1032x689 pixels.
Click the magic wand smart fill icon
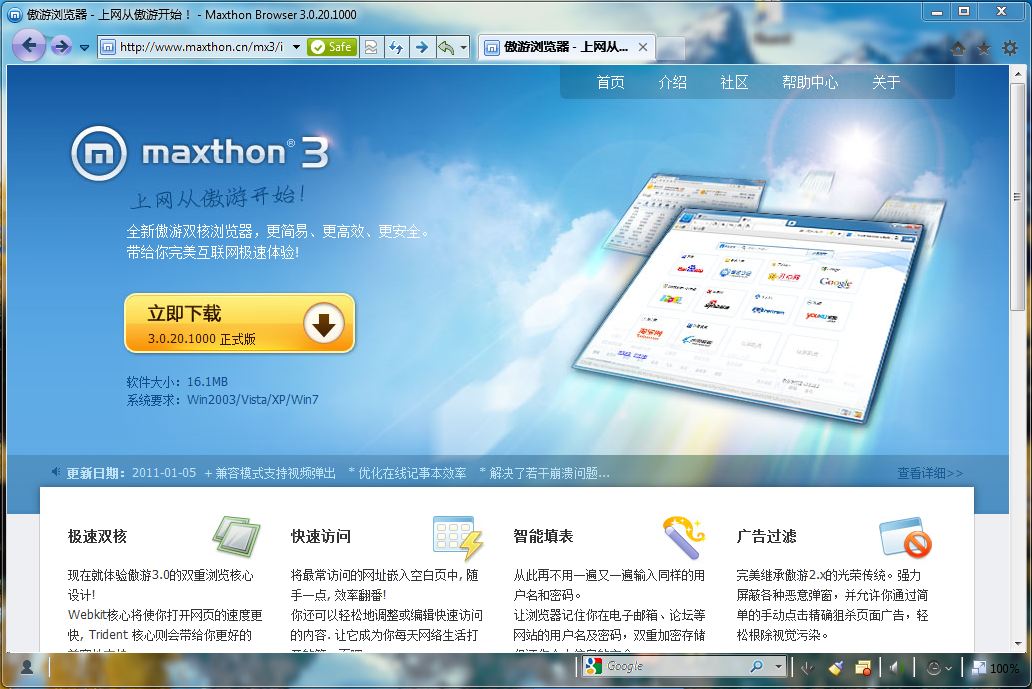coord(684,536)
